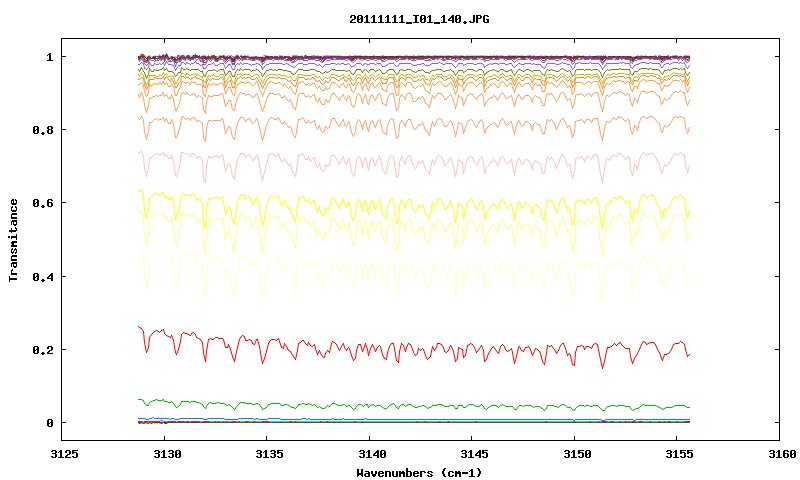Click the x-axis tick label 3125

pyautogui.click(x=65, y=454)
